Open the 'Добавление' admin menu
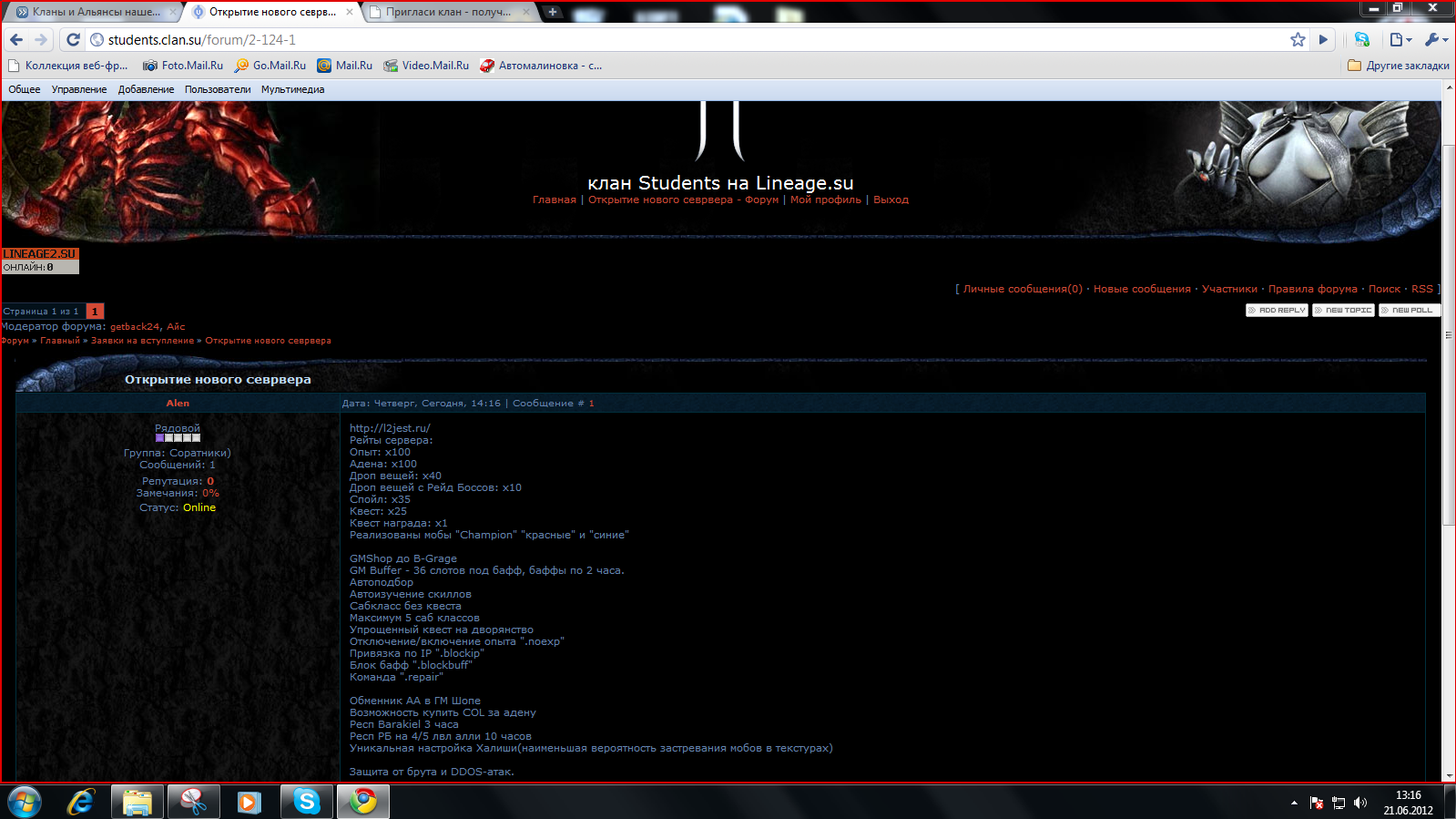Image resolution: width=1456 pixels, height=819 pixels. tap(146, 89)
